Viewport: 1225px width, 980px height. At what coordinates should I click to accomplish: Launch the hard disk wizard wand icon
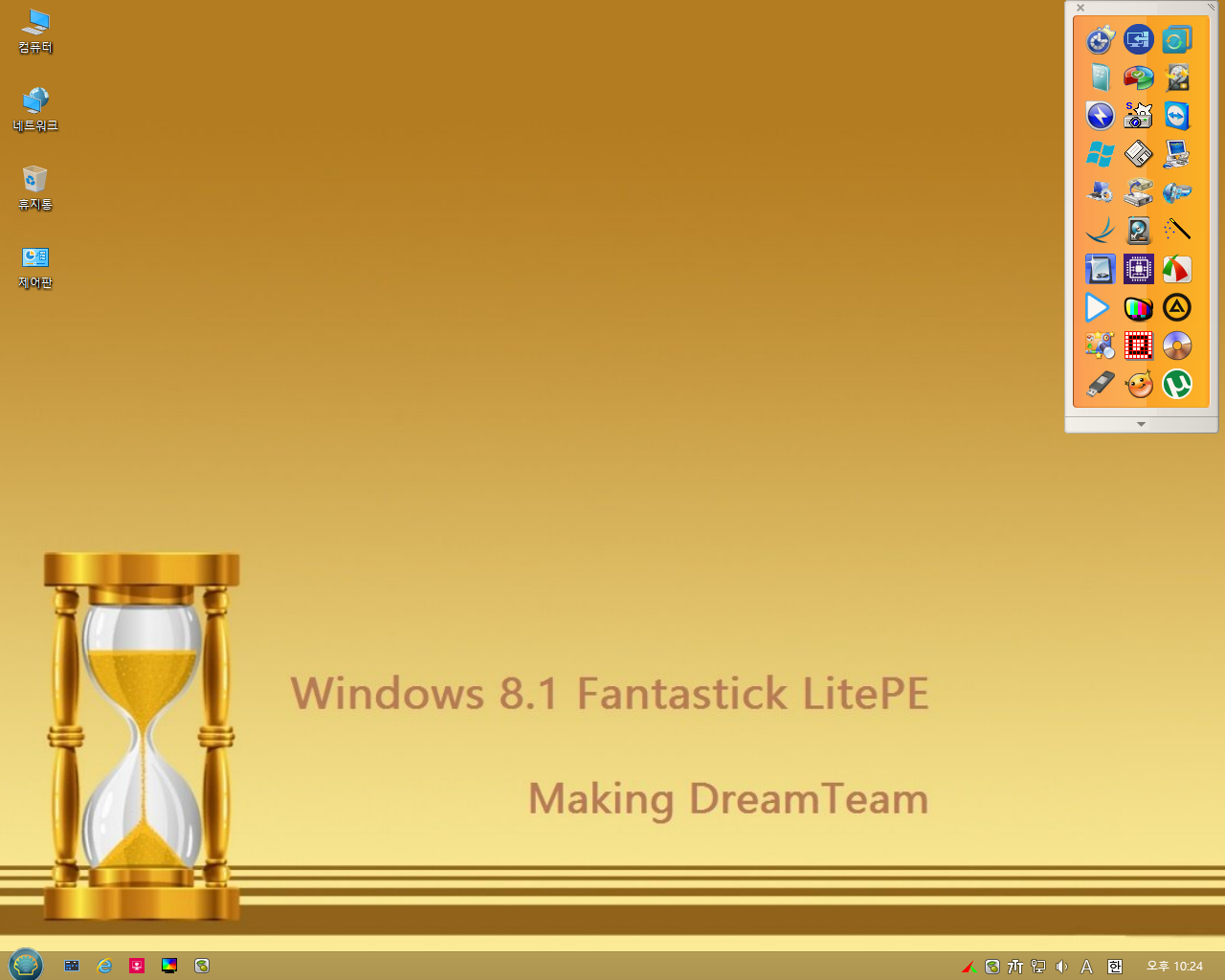tap(1176, 78)
